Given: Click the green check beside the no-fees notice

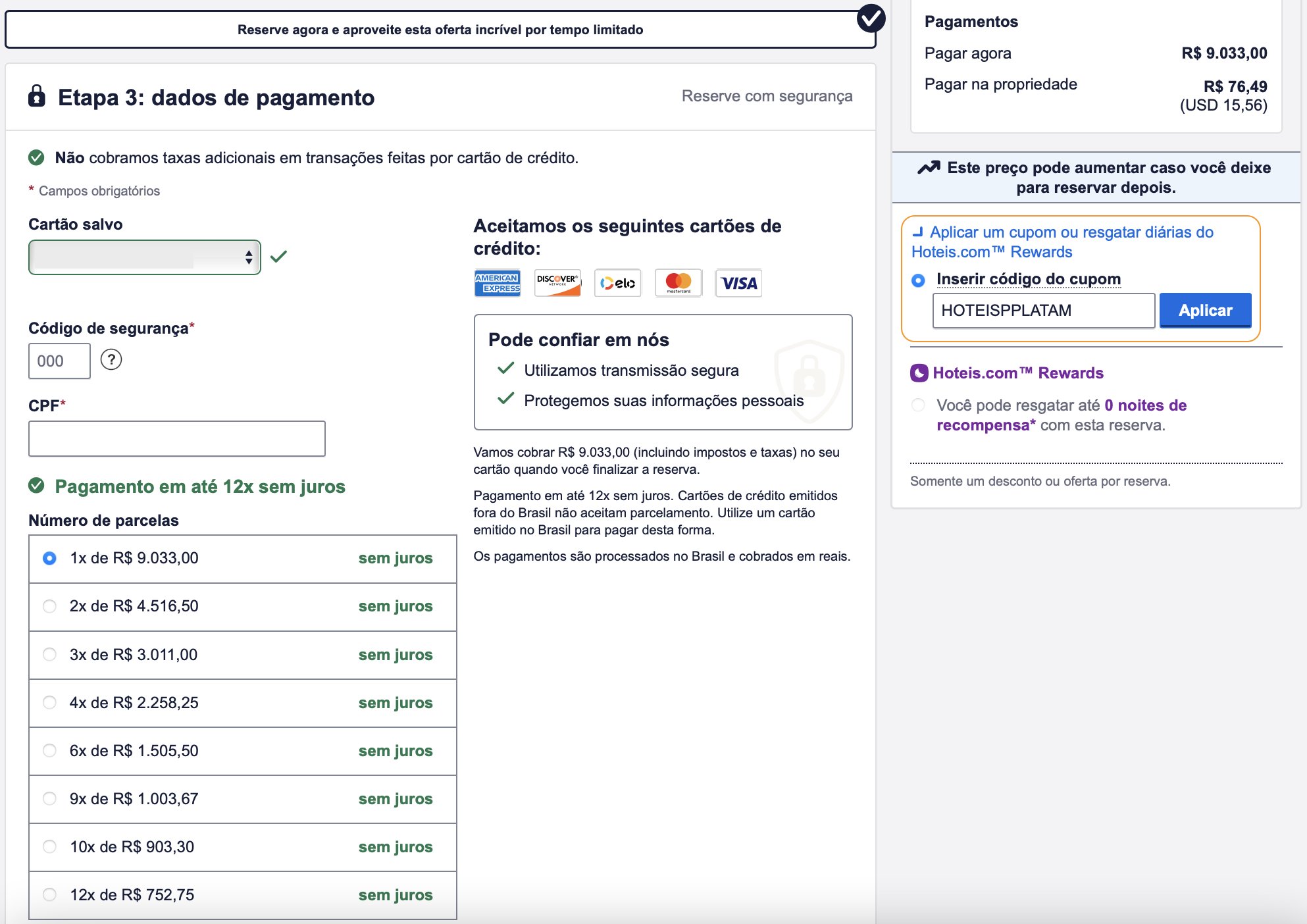Looking at the screenshot, I should point(36,157).
